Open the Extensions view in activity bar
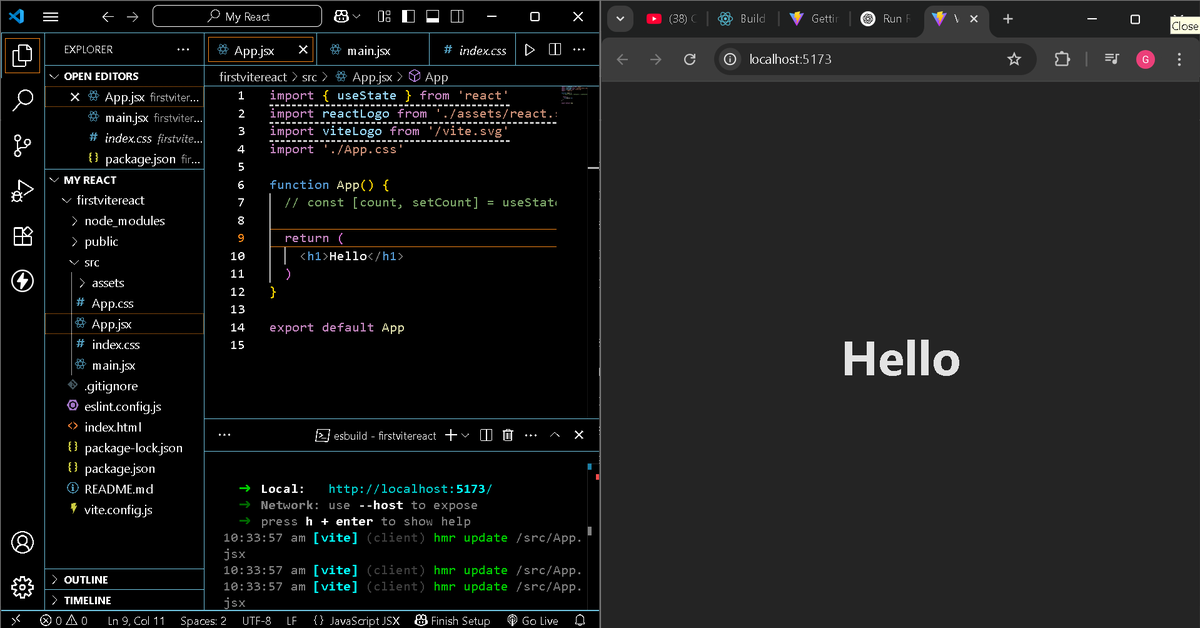1200x628 pixels. [22, 236]
